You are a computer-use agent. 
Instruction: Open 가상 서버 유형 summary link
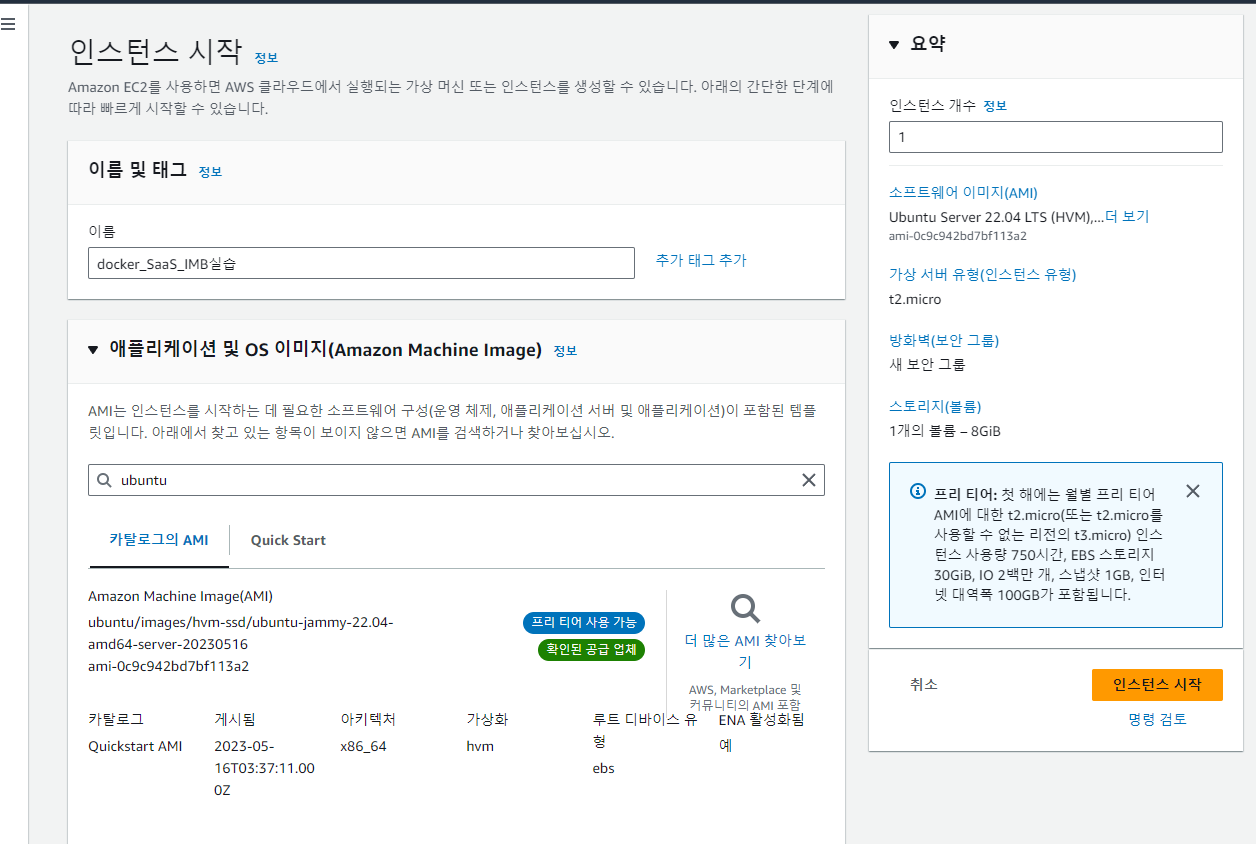point(982,274)
